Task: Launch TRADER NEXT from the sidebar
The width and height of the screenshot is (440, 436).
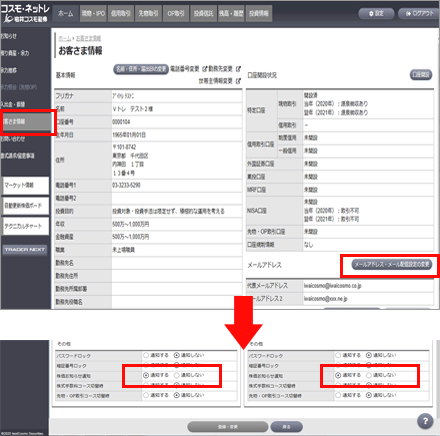Action: (x=25, y=249)
